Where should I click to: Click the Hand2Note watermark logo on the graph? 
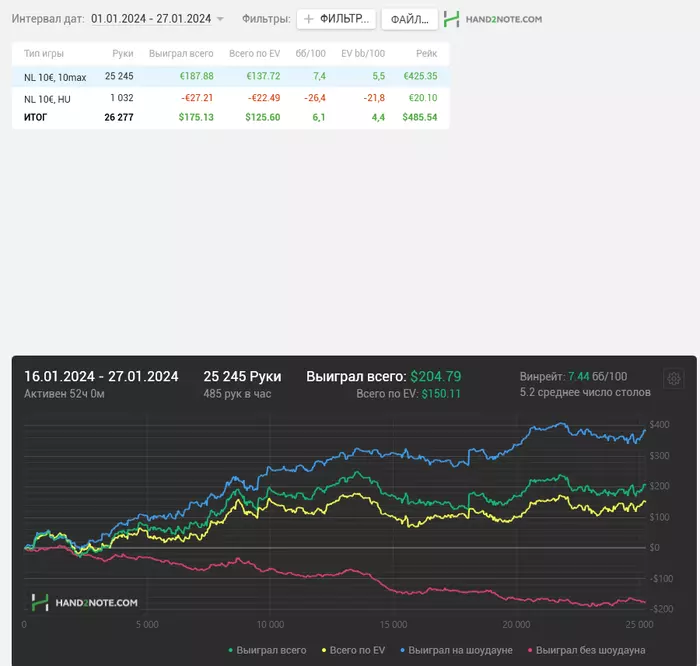click(84, 602)
